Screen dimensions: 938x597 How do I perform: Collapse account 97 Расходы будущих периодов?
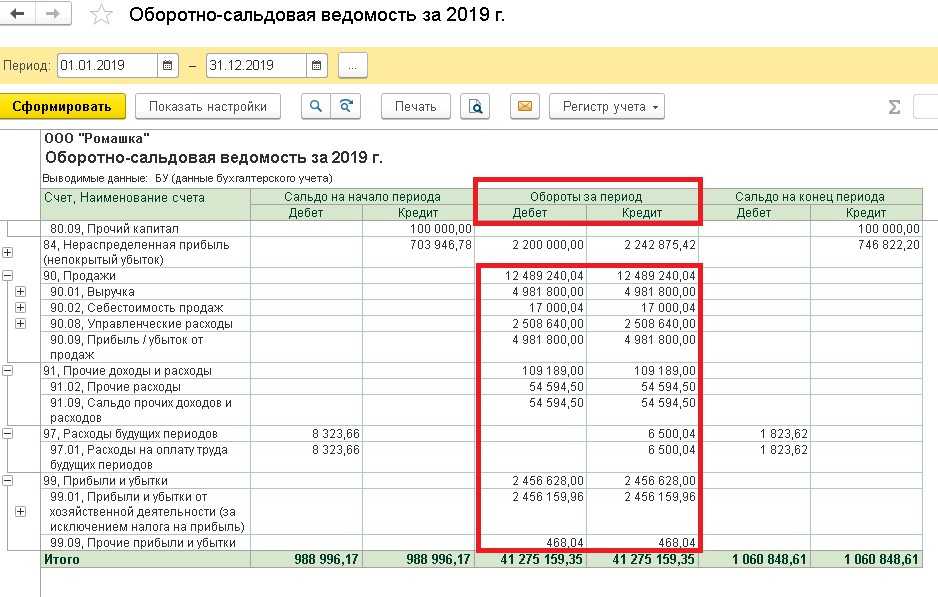click(x=7, y=434)
